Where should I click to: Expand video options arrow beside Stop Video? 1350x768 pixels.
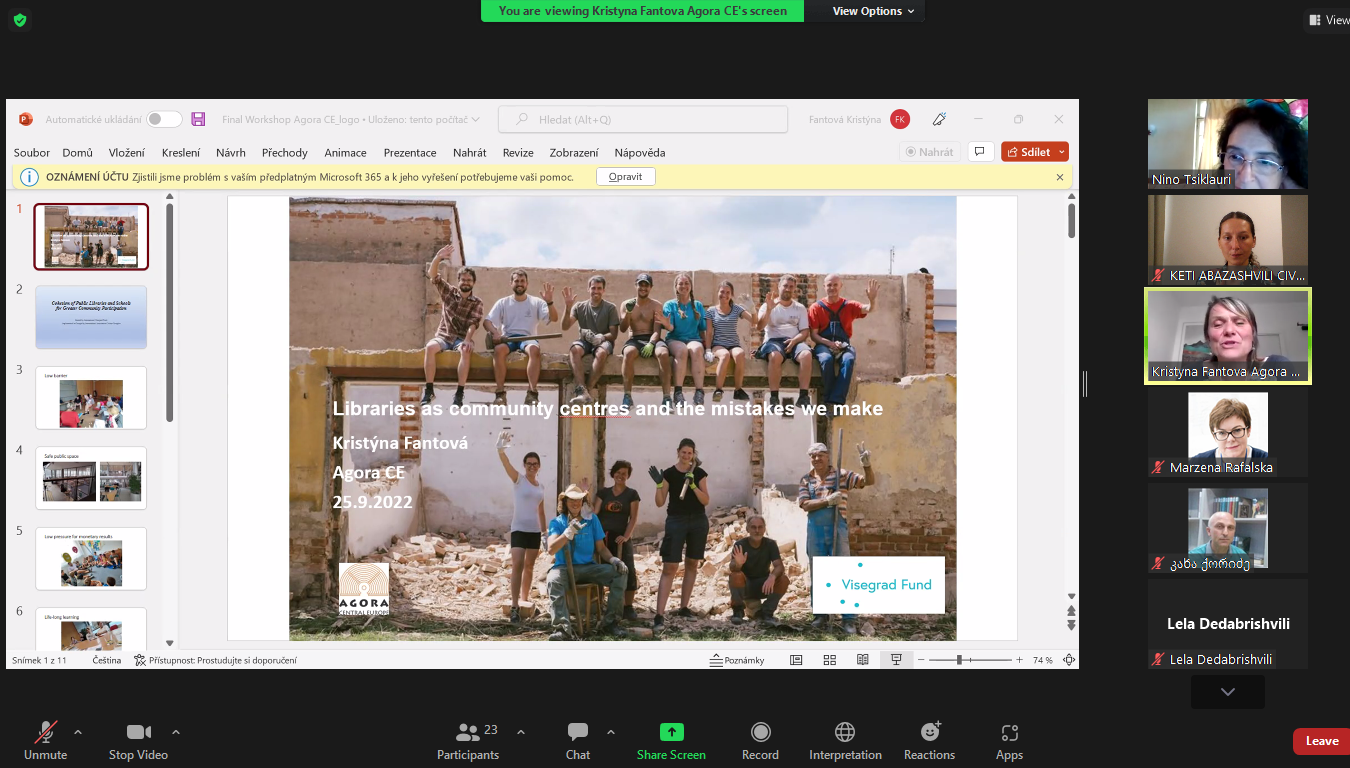176,732
